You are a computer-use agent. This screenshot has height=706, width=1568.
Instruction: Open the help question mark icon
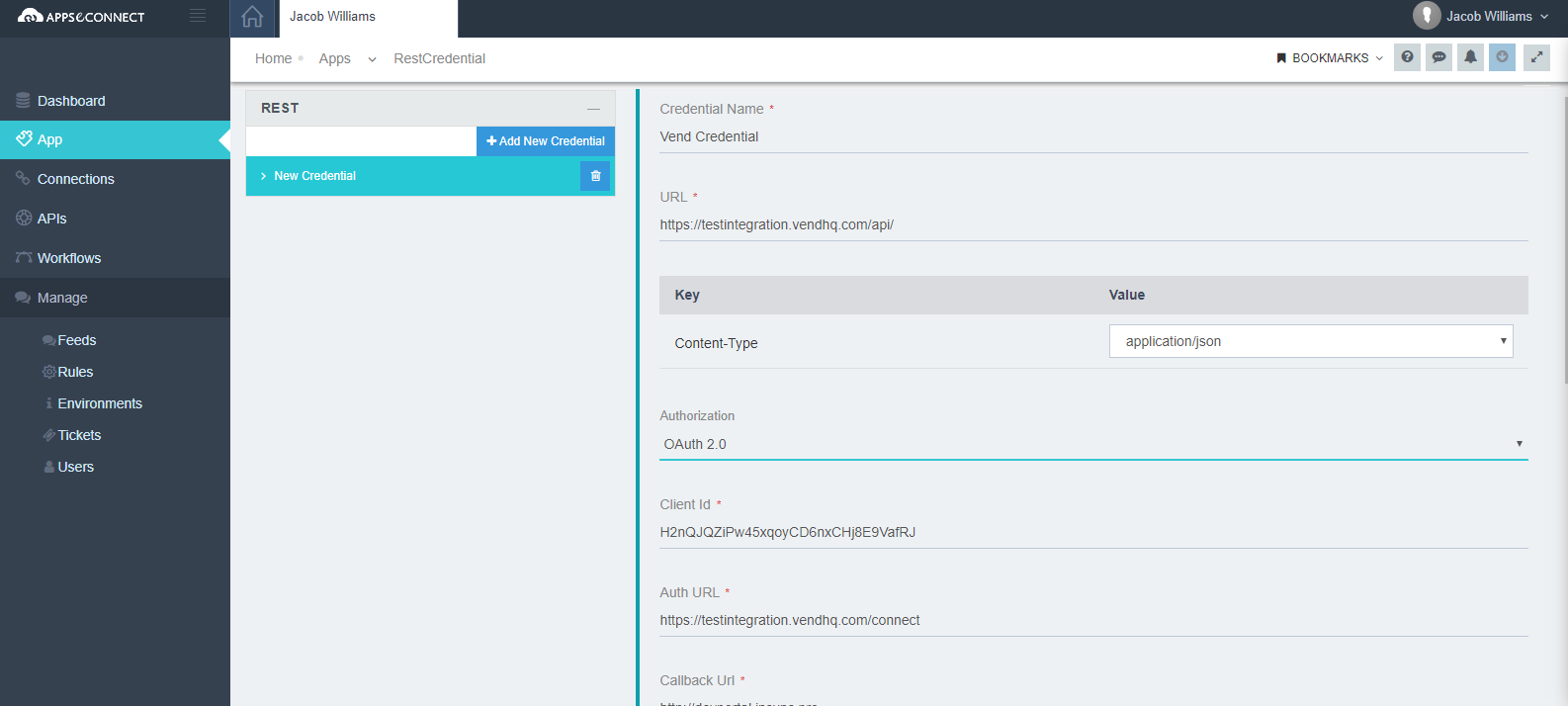coord(1407,57)
